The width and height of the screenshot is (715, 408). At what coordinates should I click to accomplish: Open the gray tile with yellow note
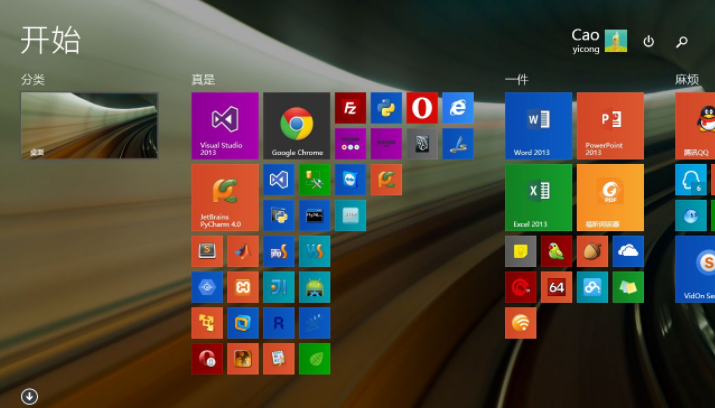(x=521, y=251)
